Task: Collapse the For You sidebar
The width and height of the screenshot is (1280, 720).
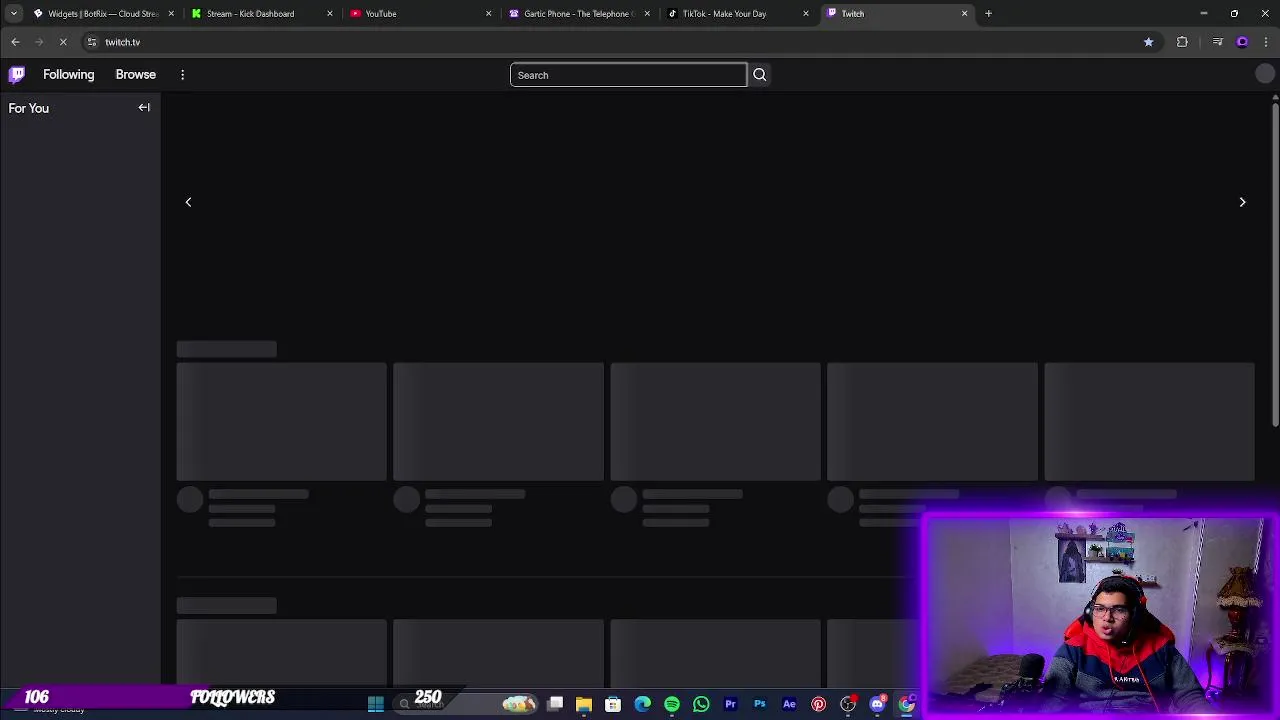Action: 144,107
